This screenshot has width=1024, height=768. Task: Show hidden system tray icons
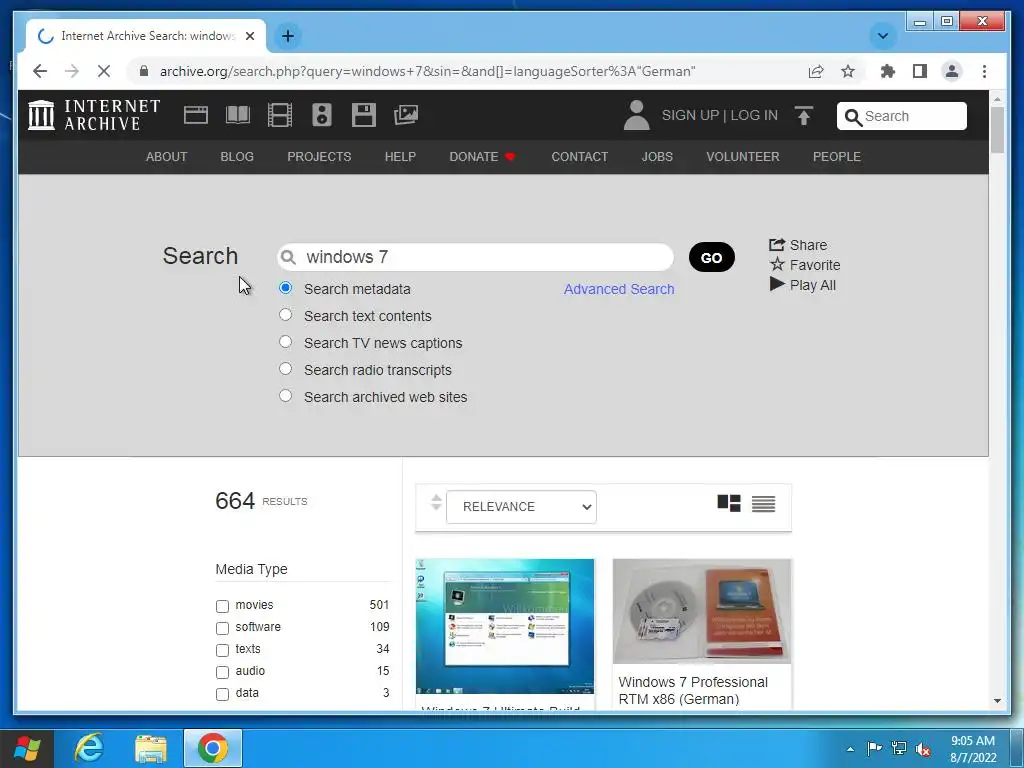[850, 749]
